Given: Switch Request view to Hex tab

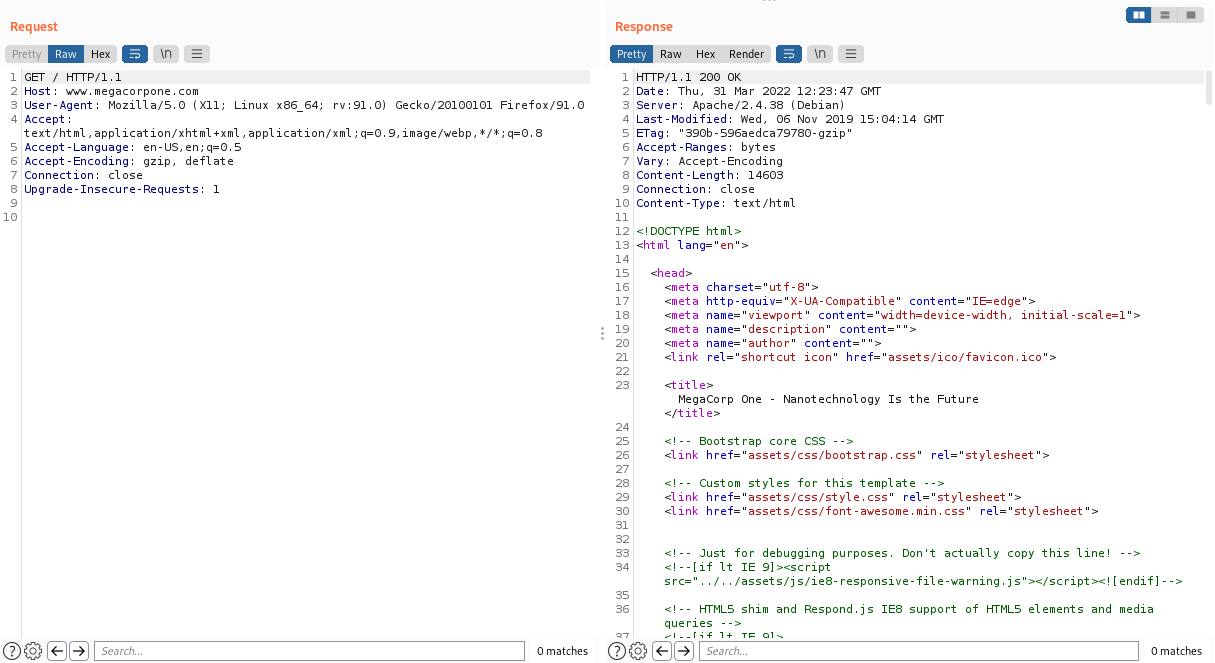Looking at the screenshot, I should point(100,54).
